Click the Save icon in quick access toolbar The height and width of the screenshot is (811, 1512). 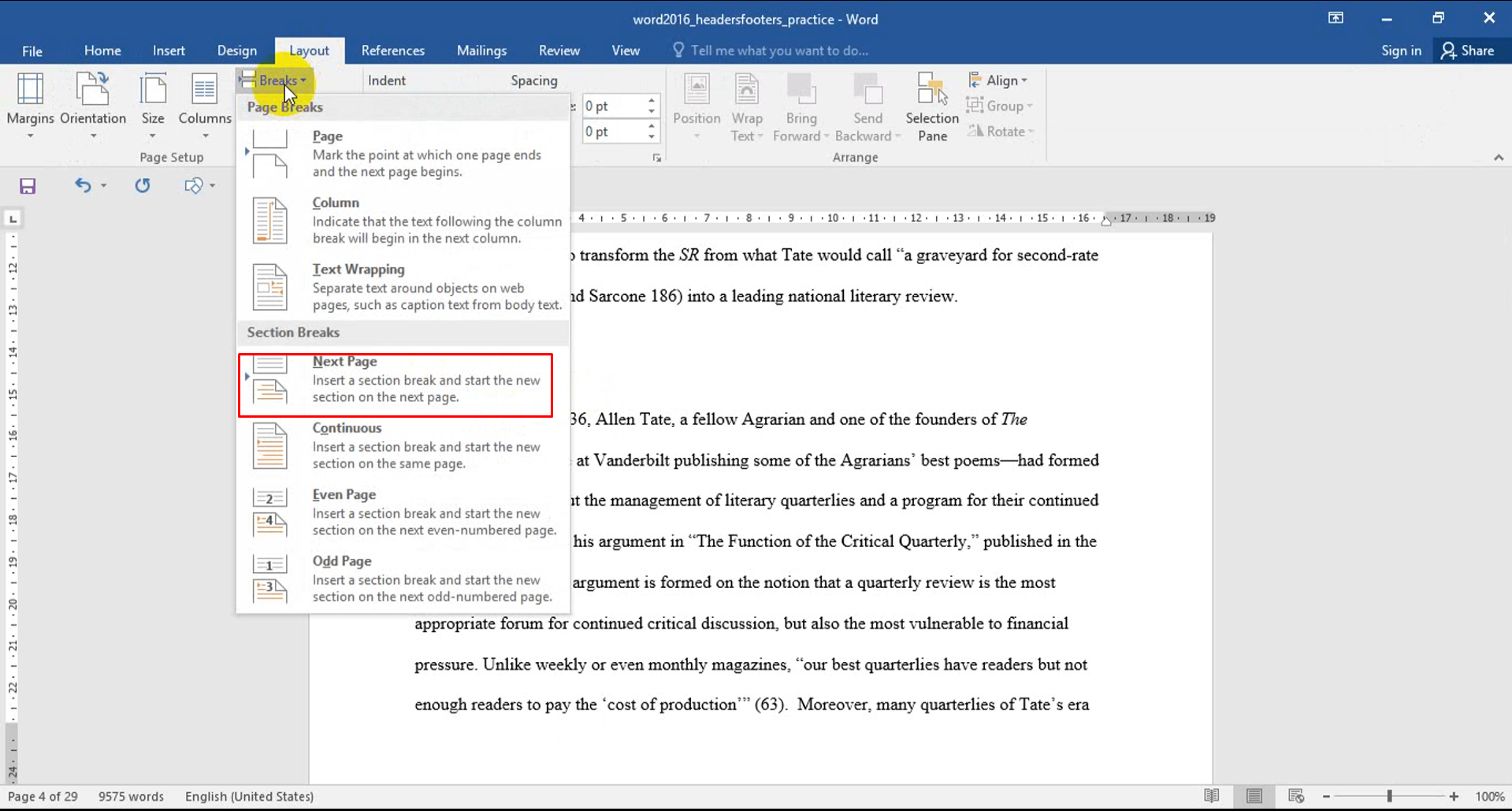[x=28, y=186]
